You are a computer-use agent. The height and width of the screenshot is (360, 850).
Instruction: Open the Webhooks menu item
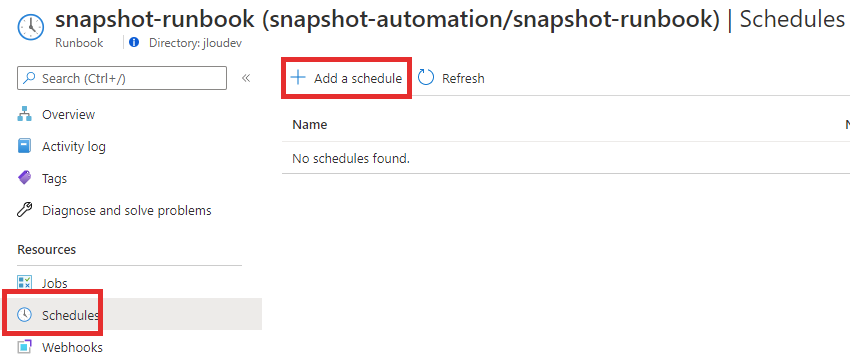(x=72, y=347)
